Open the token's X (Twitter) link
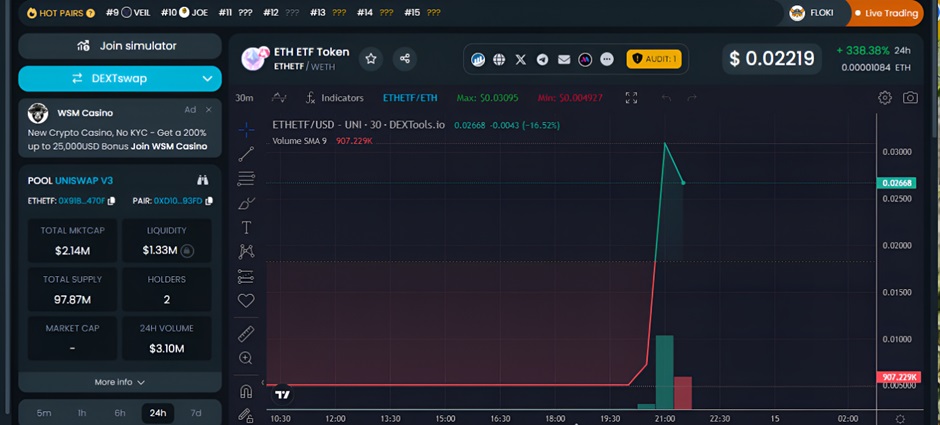The image size is (940, 425). click(520, 60)
